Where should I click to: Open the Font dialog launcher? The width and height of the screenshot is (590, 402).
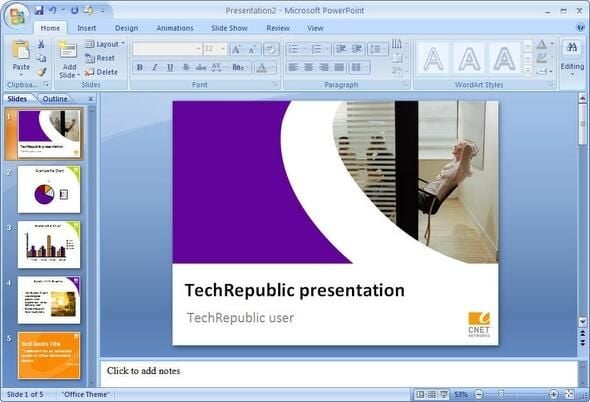click(x=275, y=85)
